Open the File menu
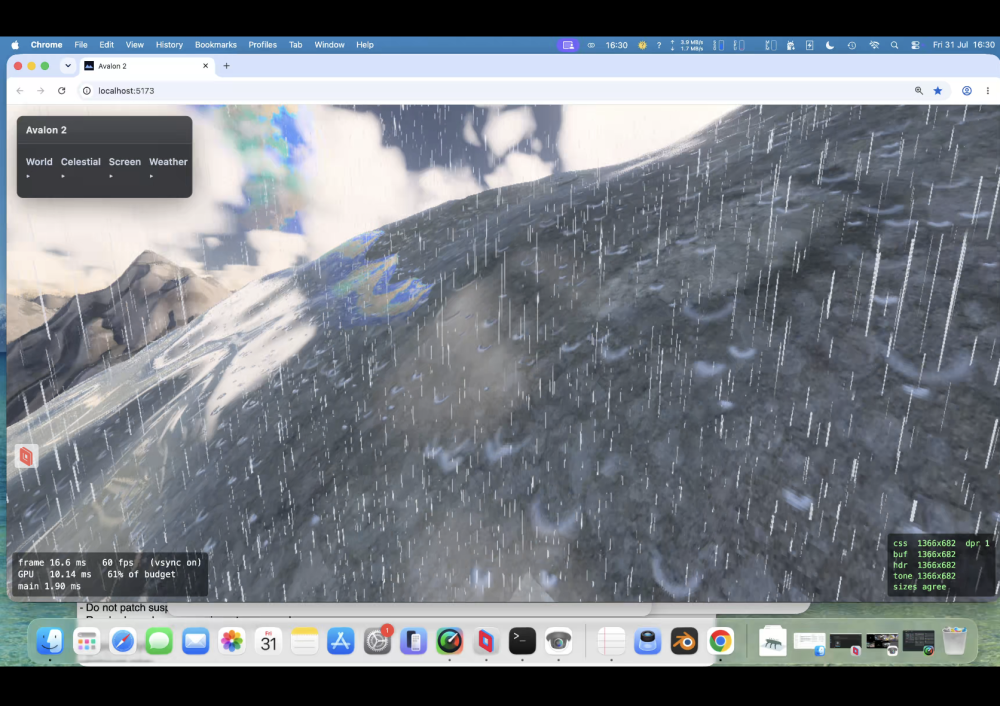 click(x=81, y=45)
